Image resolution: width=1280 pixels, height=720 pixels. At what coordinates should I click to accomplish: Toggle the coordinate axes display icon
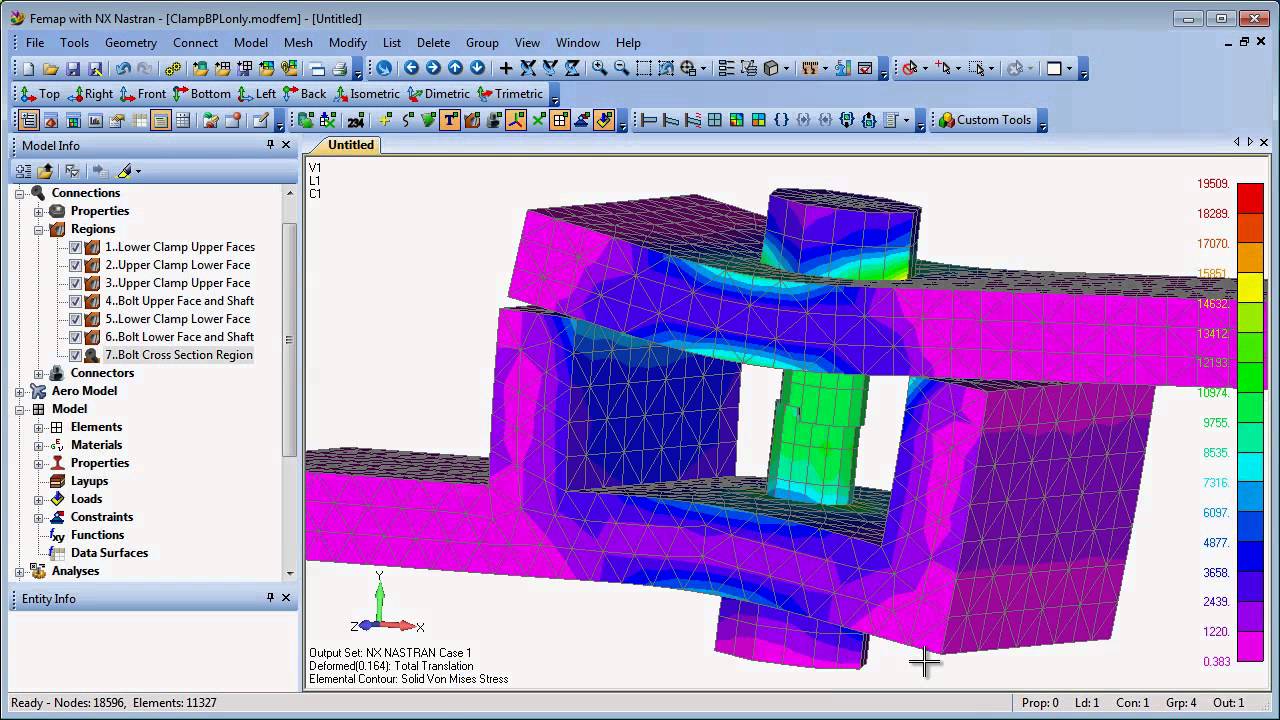pyautogui.click(x=516, y=120)
